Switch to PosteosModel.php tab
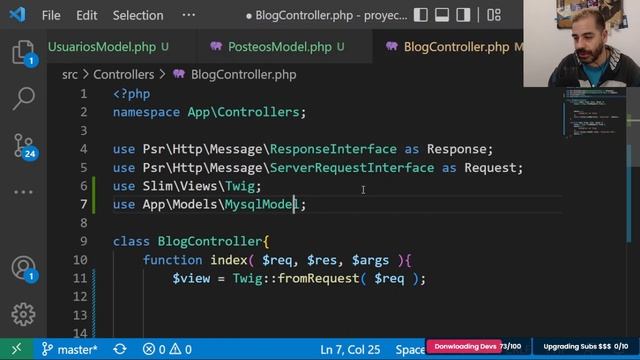This screenshot has width=640, height=360. pos(284,47)
